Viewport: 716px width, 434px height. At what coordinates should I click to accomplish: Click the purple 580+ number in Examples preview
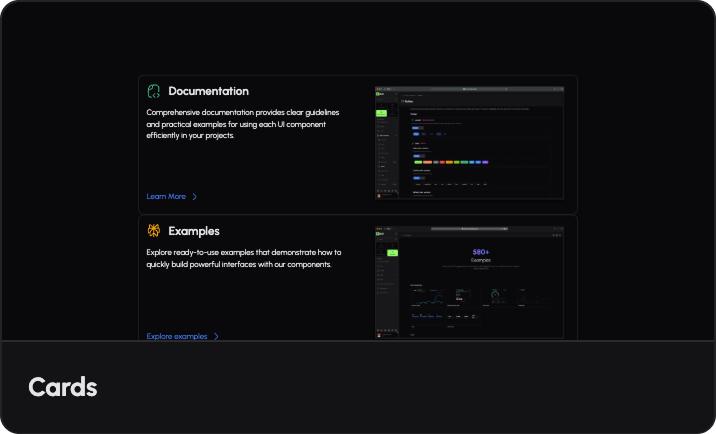pyautogui.click(x=481, y=252)
